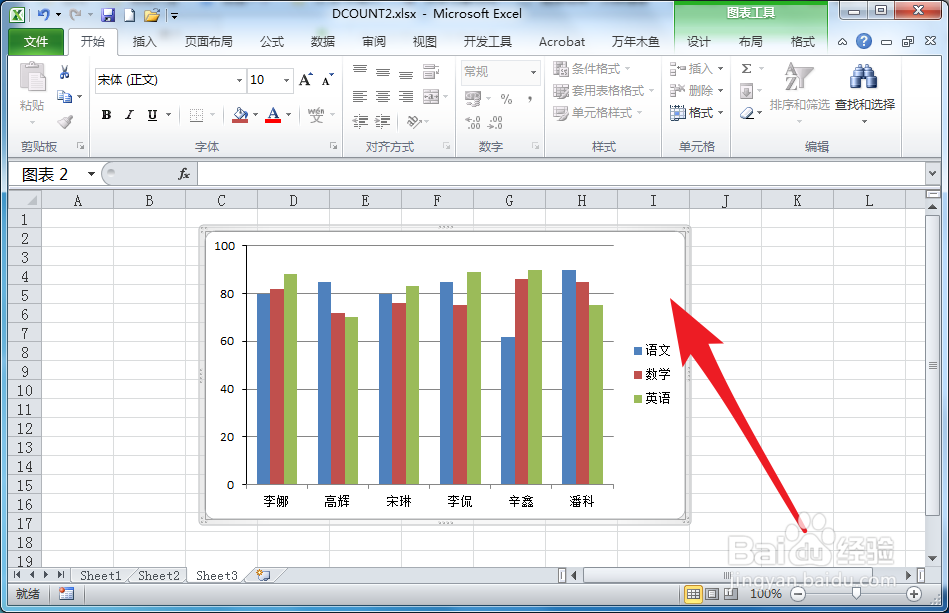Image resolution: width=949 pixels, height=613 pixels.
Task: Toggle italic formatting
Action: pyautogui.click(x=129, y=114)
